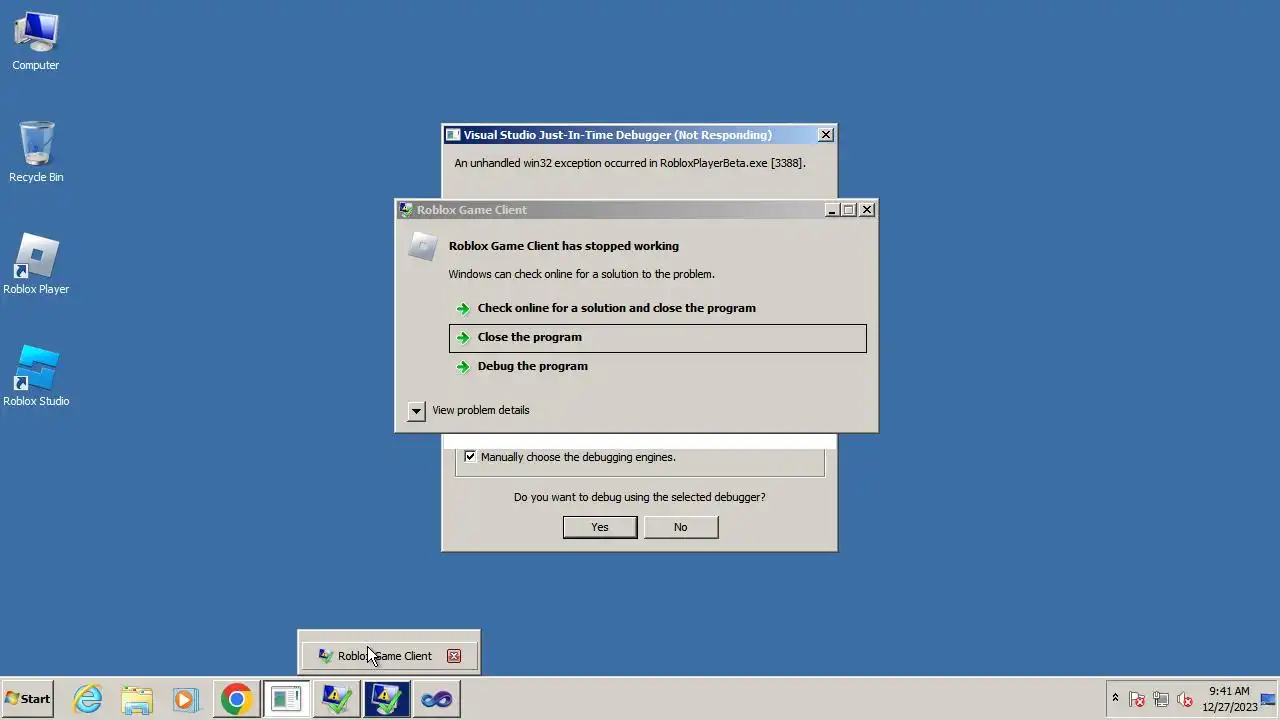The width and height of the screenshot is (1280, 720).
Task: Launch the Roblox Player desktop shortcut
Action: pyautogui.click(x=36, y=265)
